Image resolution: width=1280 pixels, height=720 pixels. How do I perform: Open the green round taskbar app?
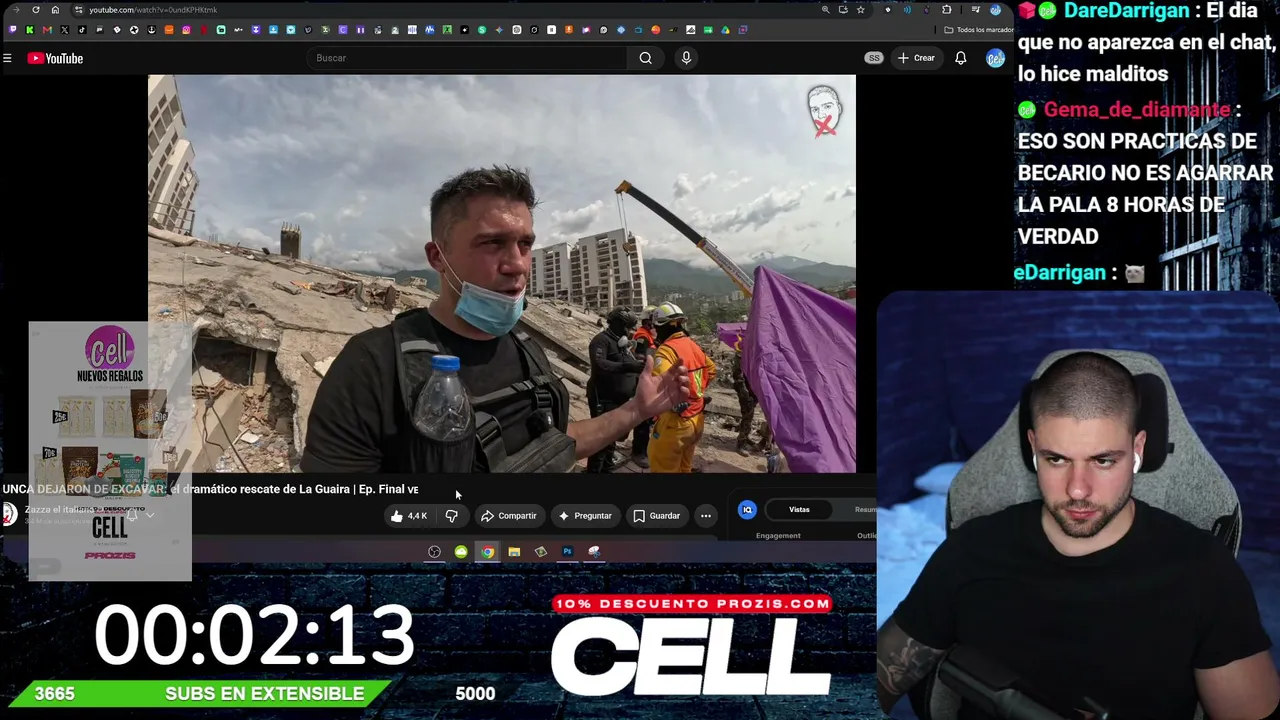coord(461,552)
